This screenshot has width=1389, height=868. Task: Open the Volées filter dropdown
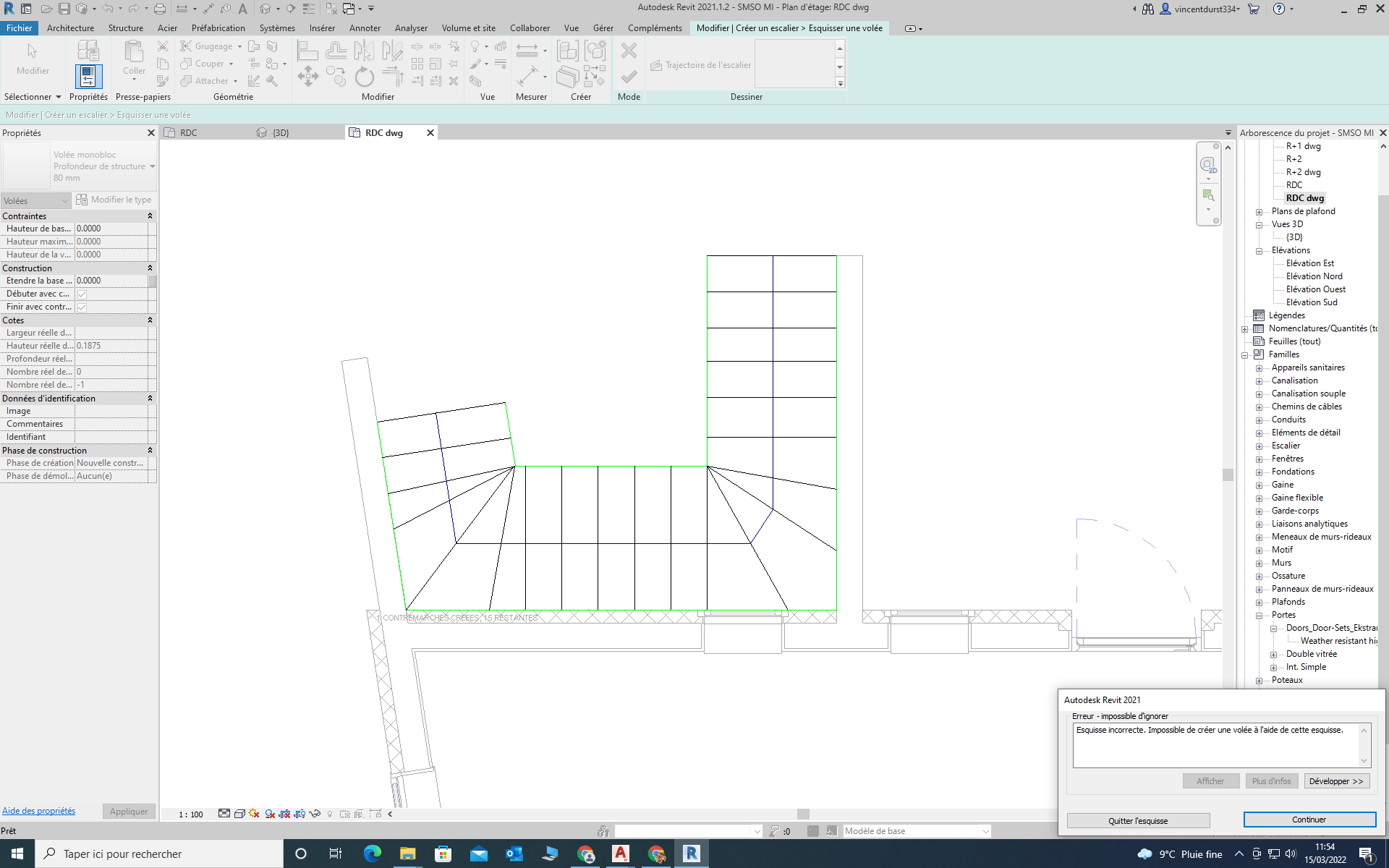tap(36, 200)
